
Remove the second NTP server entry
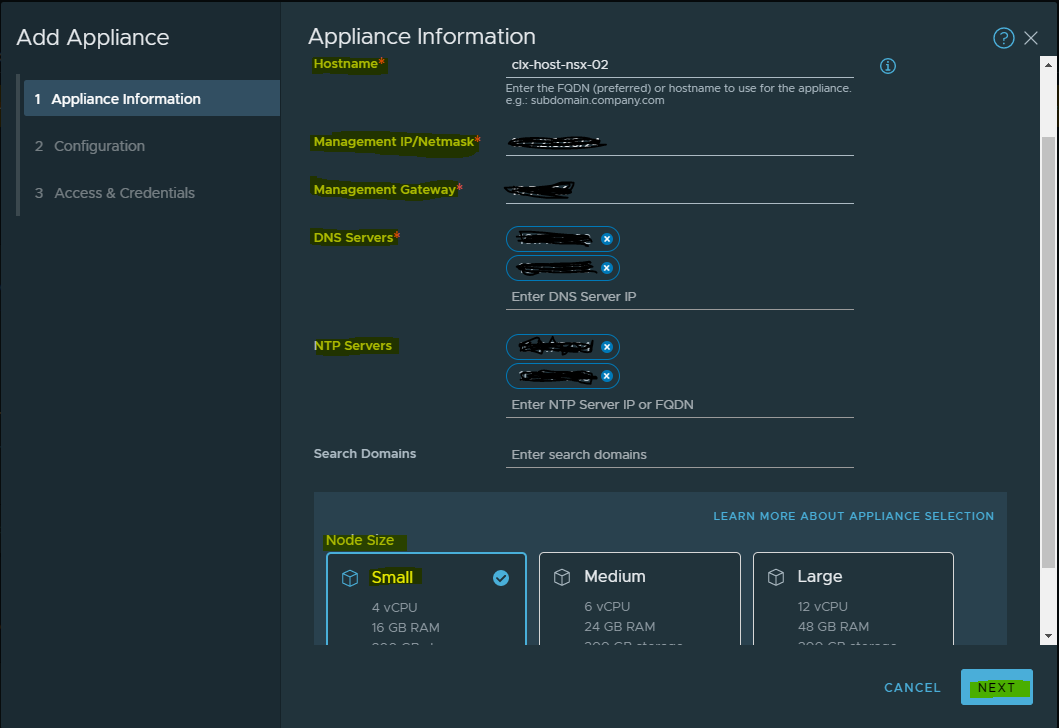(606, 376)
